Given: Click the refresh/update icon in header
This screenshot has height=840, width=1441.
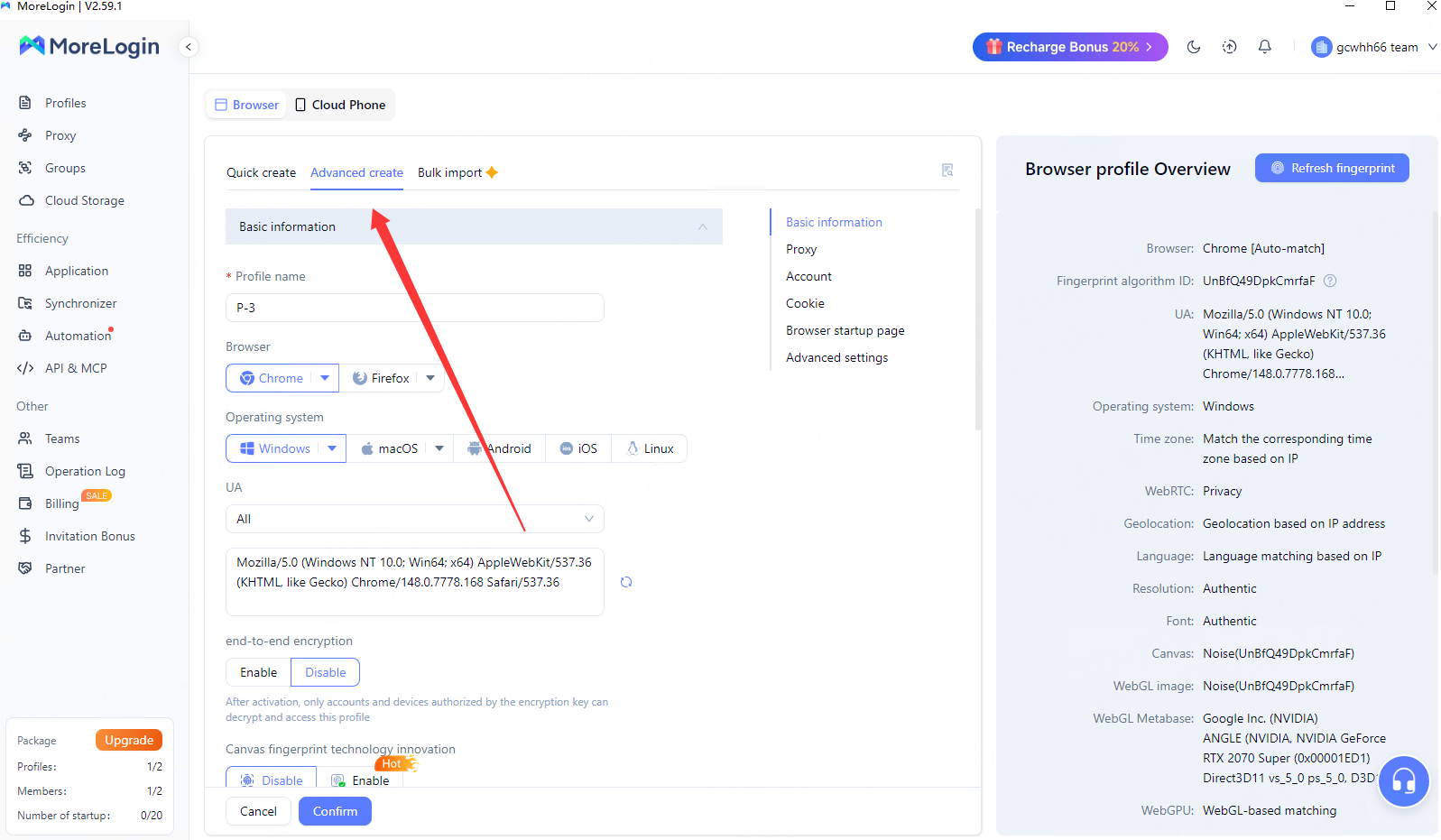Looking at the screenshot, I should point(1229,47).
